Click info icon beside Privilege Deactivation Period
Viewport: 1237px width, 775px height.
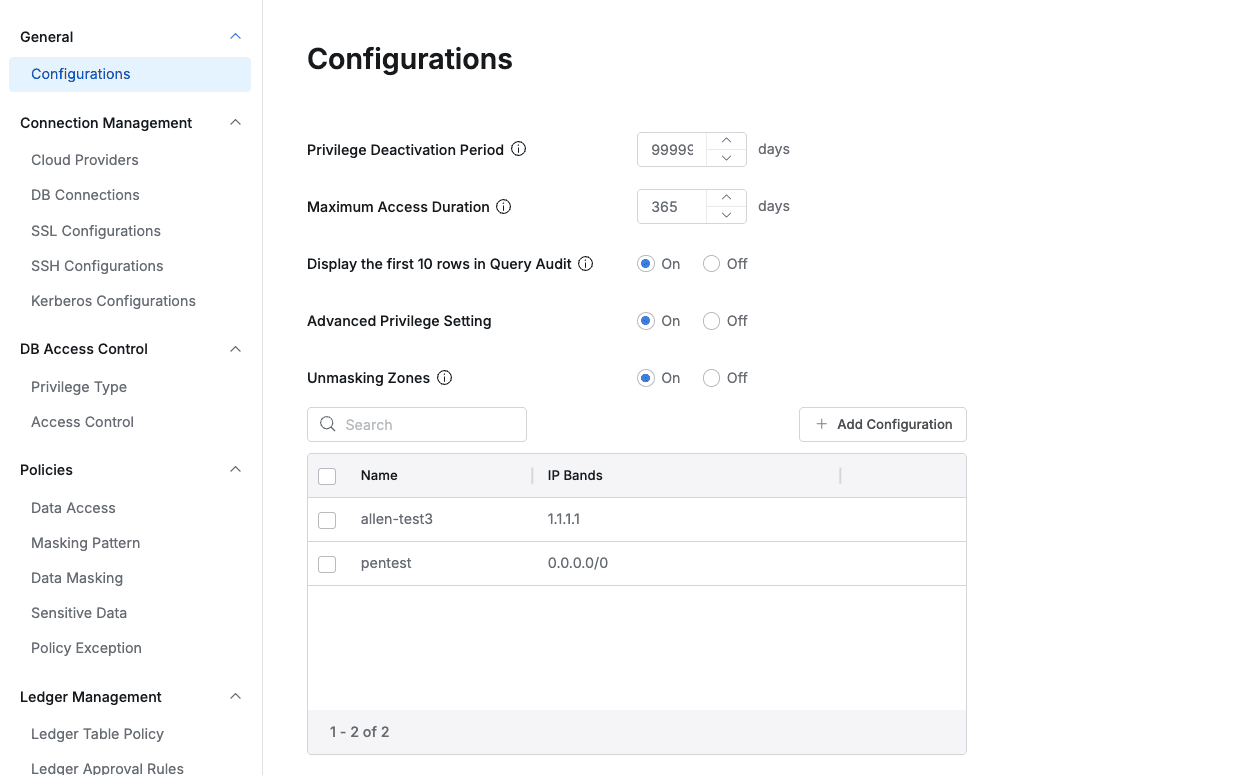click(x=519, y=149)
